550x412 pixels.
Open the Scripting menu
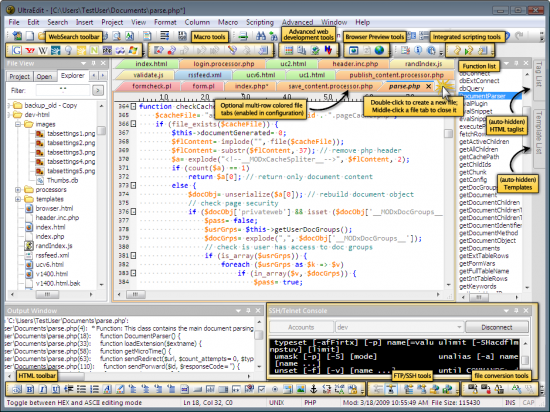[x=260, y=22]
